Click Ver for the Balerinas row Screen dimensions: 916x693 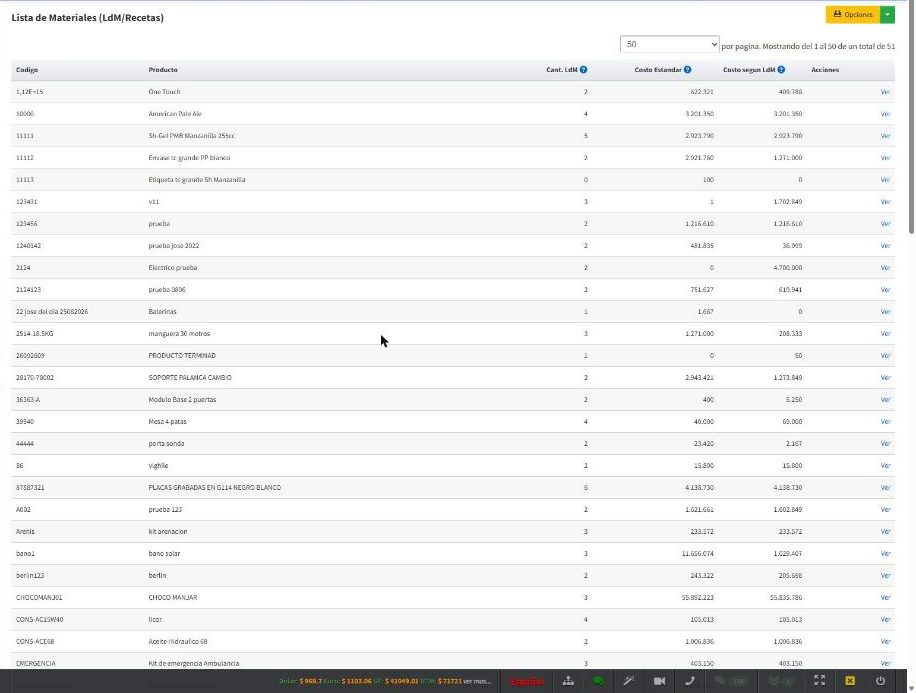pos(885,312)
